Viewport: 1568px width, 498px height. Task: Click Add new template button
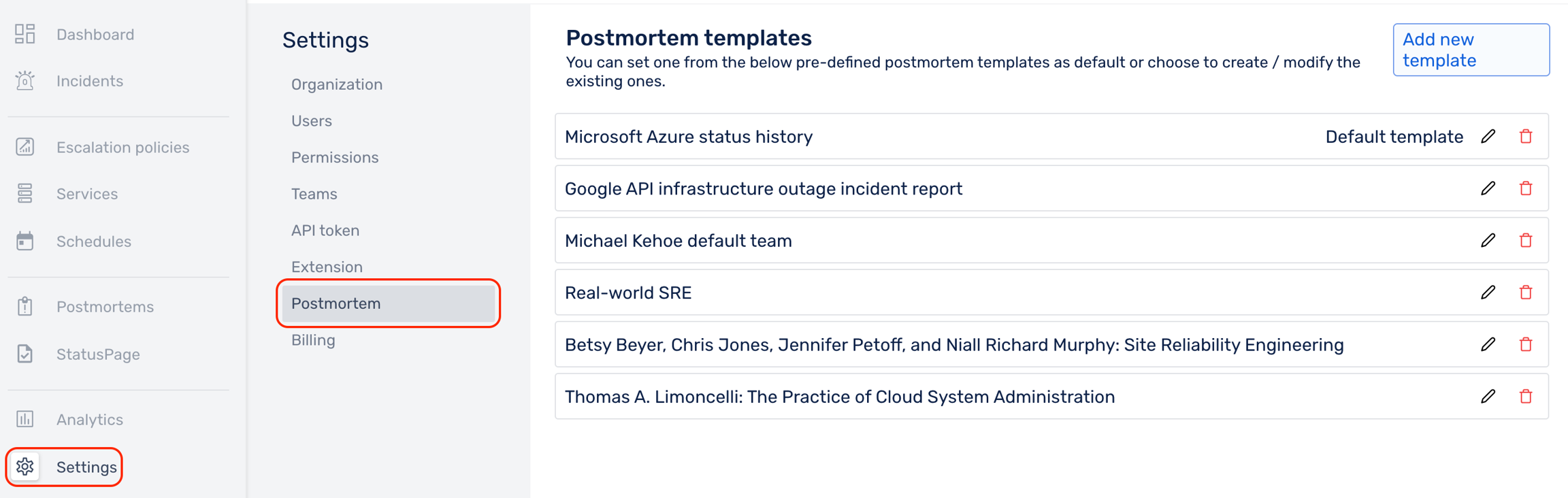(x=1471, y=50)
